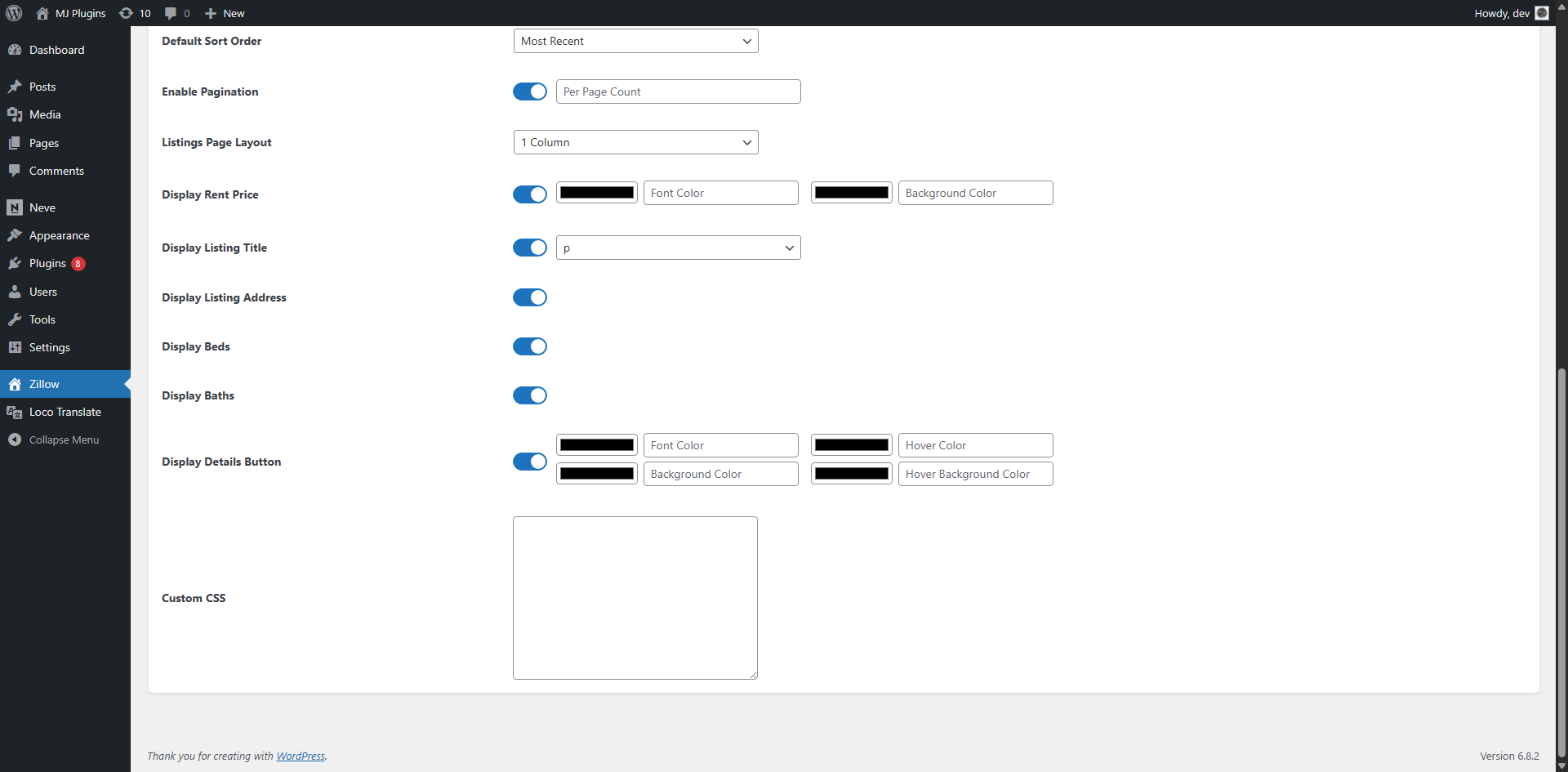Pick Rent Price font color swatch
The image size is (1568, 772).
tap(597, 193)
